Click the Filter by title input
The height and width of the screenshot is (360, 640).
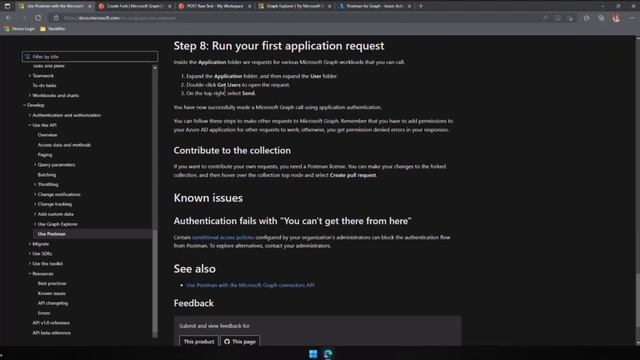click(x=90, y=57)
